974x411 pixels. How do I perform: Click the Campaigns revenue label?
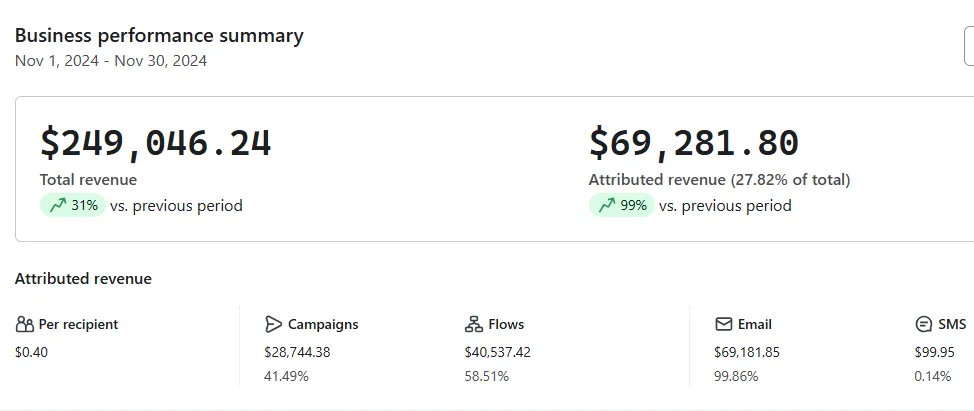click(323, 325)
